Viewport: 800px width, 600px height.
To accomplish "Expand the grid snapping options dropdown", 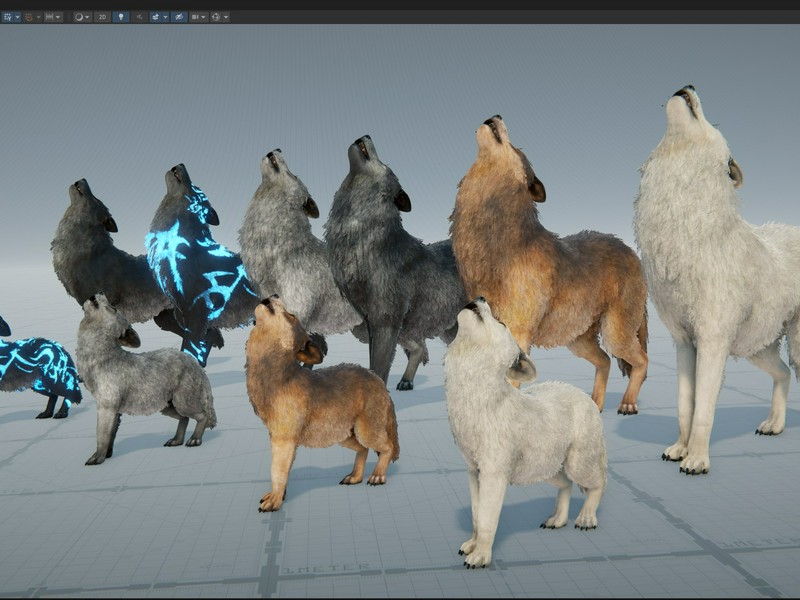I will (x=39, y=17).
